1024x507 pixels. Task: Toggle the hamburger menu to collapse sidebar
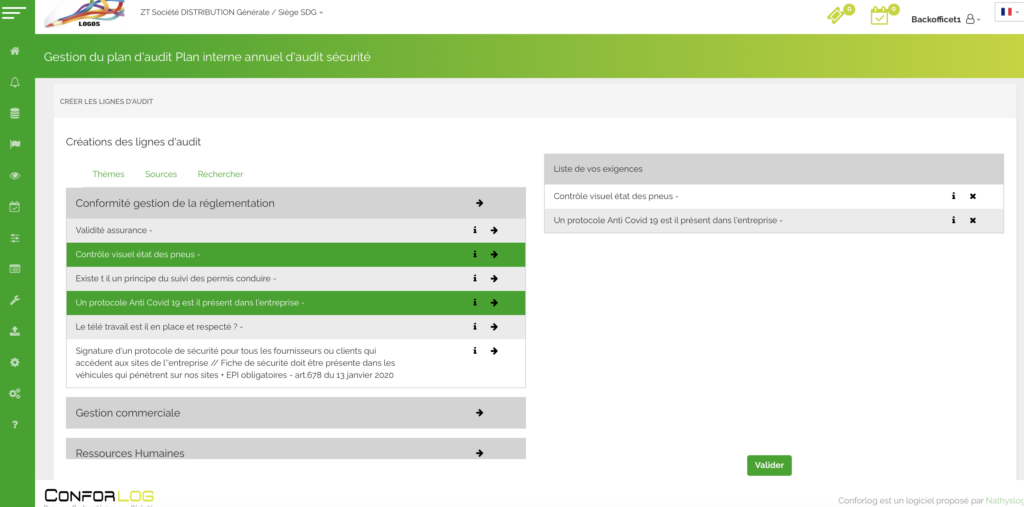click(x=14, y=12)
